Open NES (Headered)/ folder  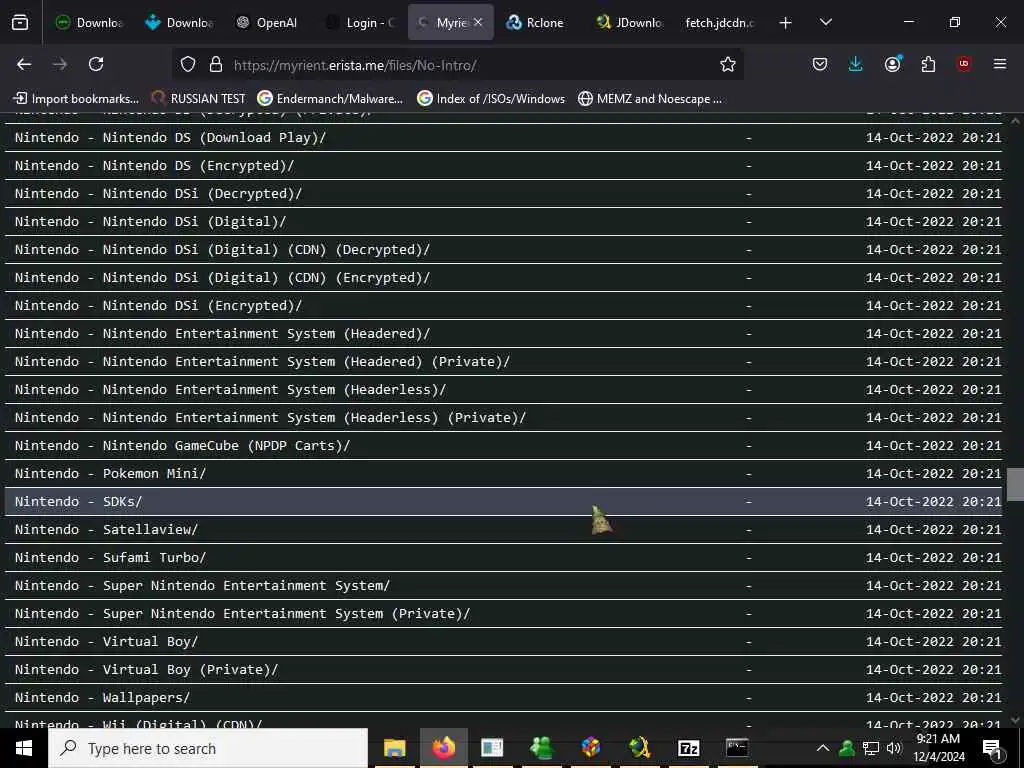pyautogui.click(x=222, y=334)
